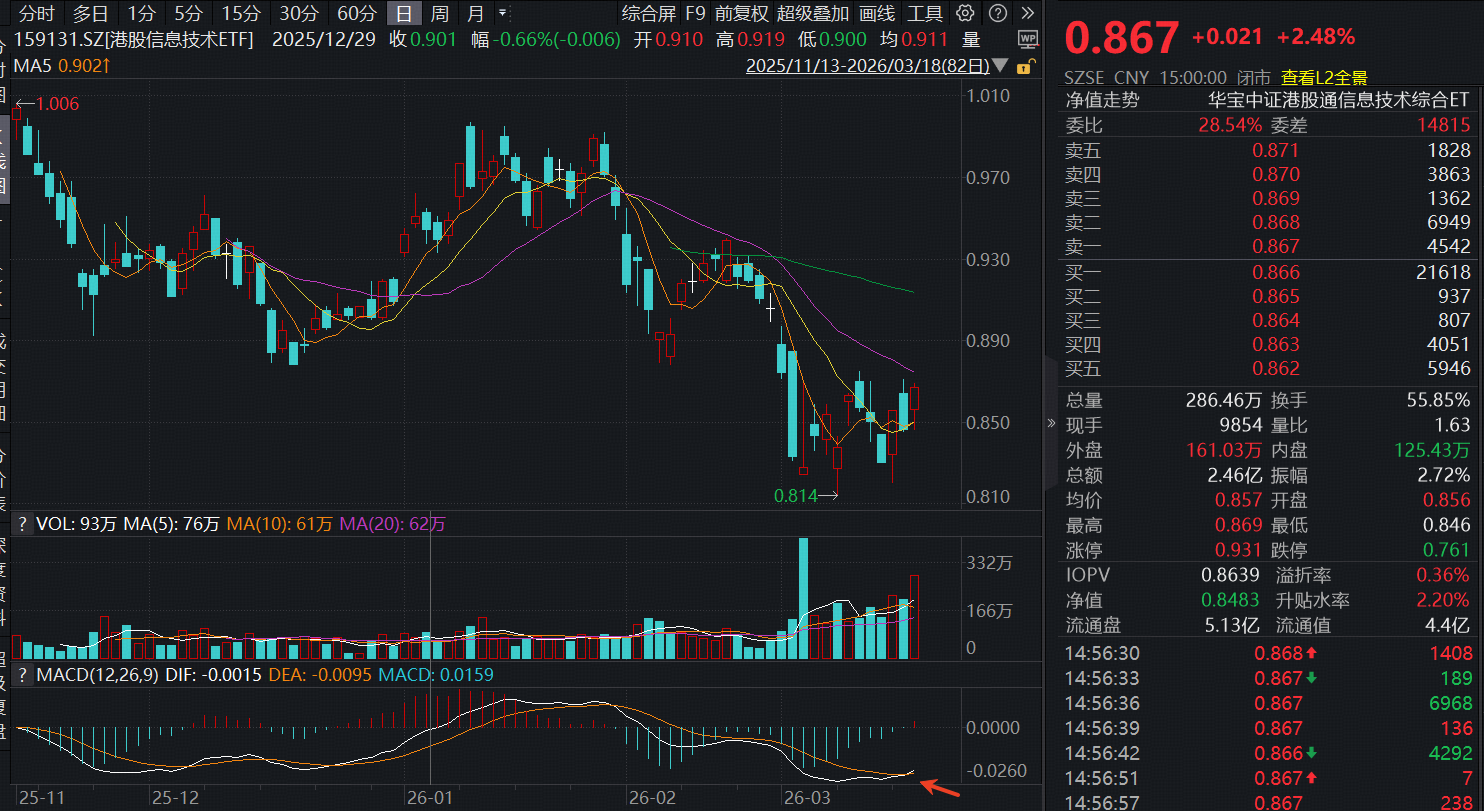The width and height of the screenshot is (1484, 811).
Task: Open the settings gear icon
Action: [964, 14]
